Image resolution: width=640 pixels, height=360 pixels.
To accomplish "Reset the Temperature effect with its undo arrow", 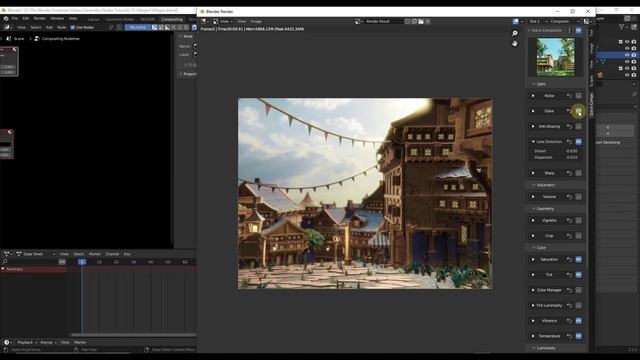I will (x=569, y=336).
